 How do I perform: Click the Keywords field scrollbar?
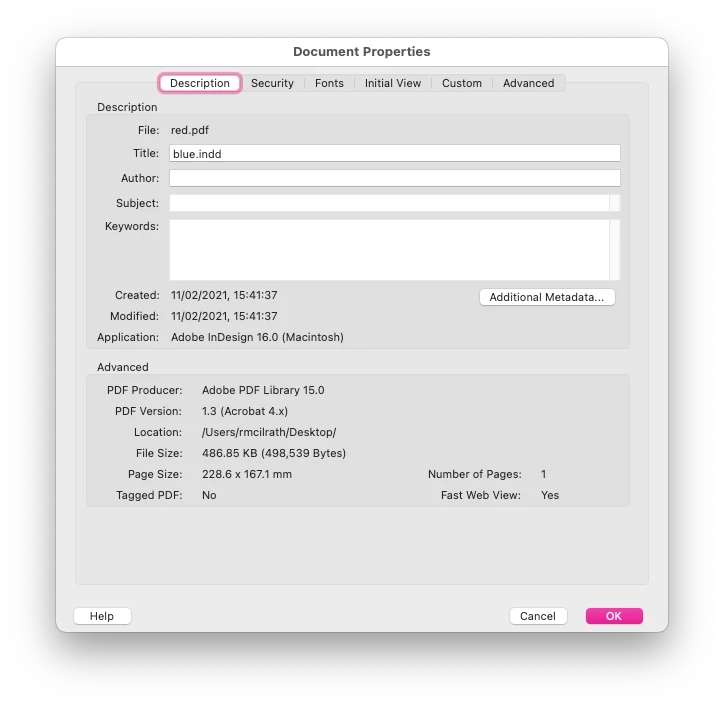tap(615, 250)
